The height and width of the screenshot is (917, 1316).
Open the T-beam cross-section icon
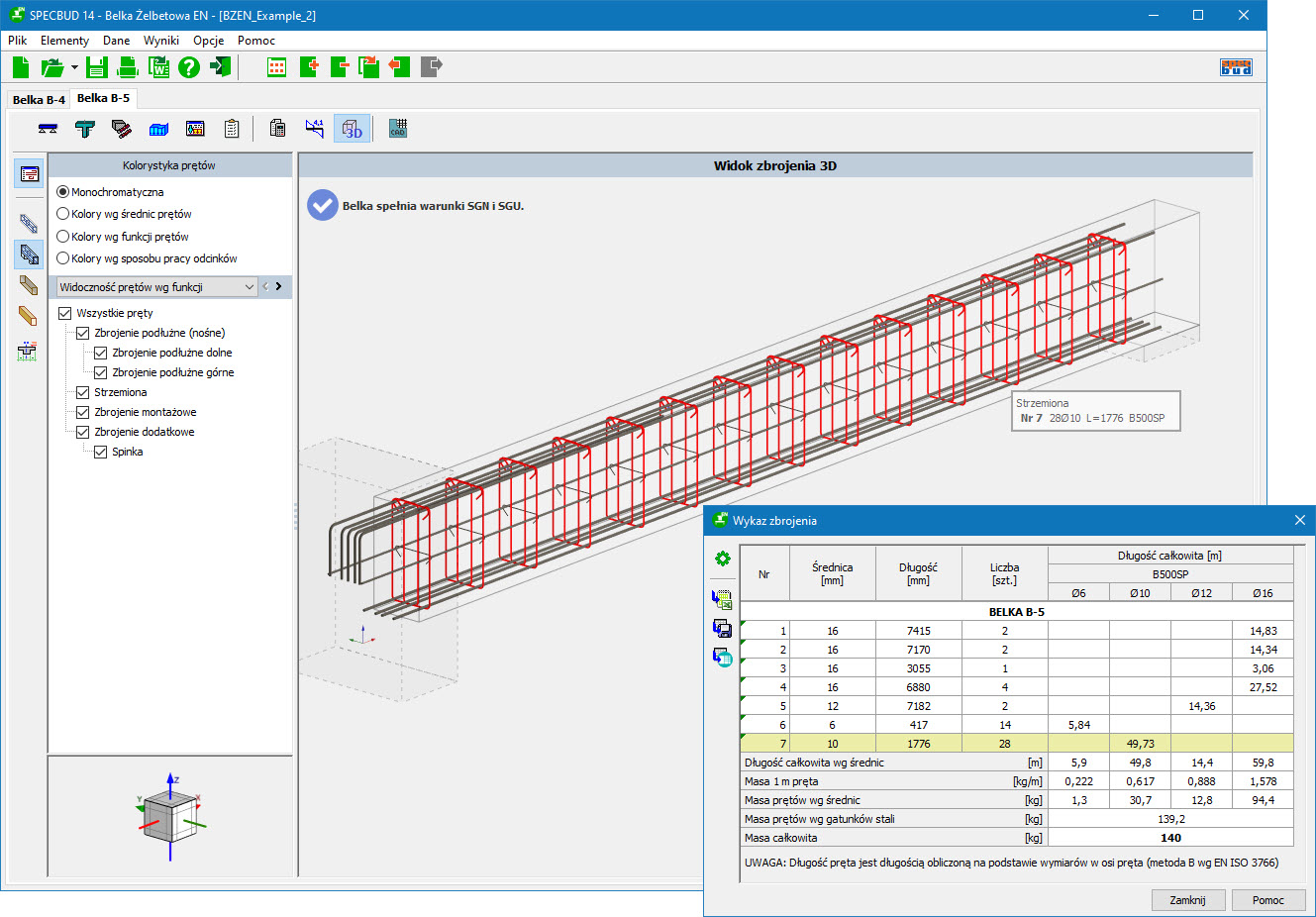[85, 129]
